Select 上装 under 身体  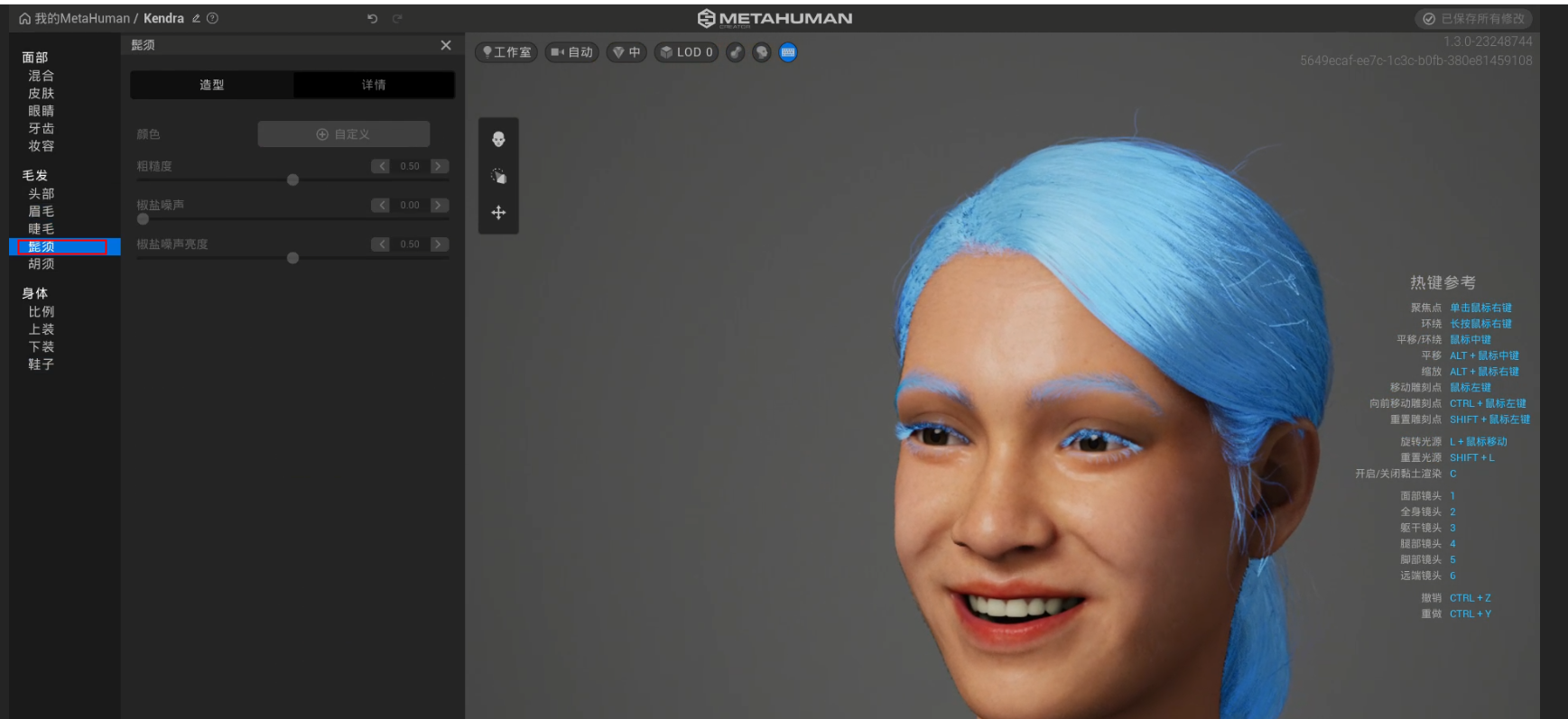point(42,329)
